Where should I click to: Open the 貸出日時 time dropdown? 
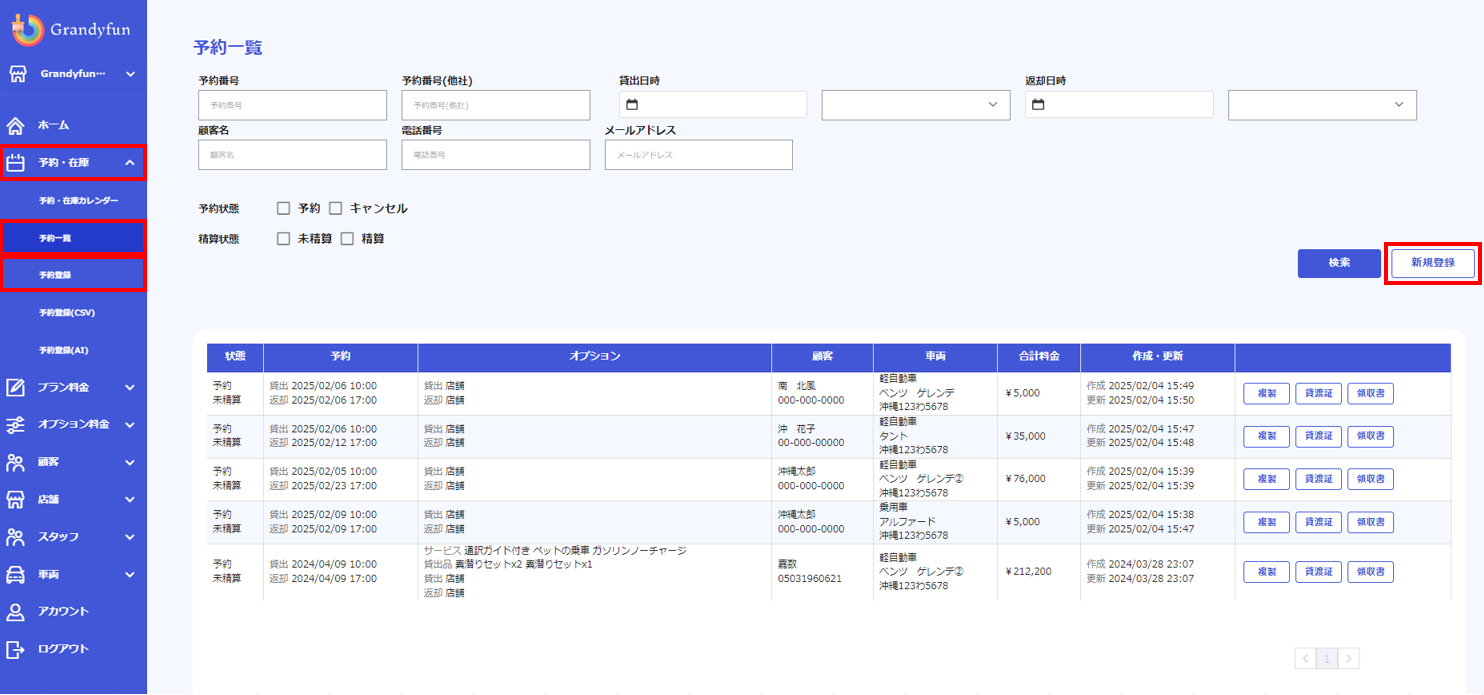point(916,105)
